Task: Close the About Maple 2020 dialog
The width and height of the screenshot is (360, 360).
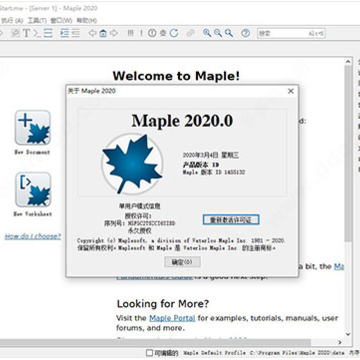Action: click(x=291, y=91)
